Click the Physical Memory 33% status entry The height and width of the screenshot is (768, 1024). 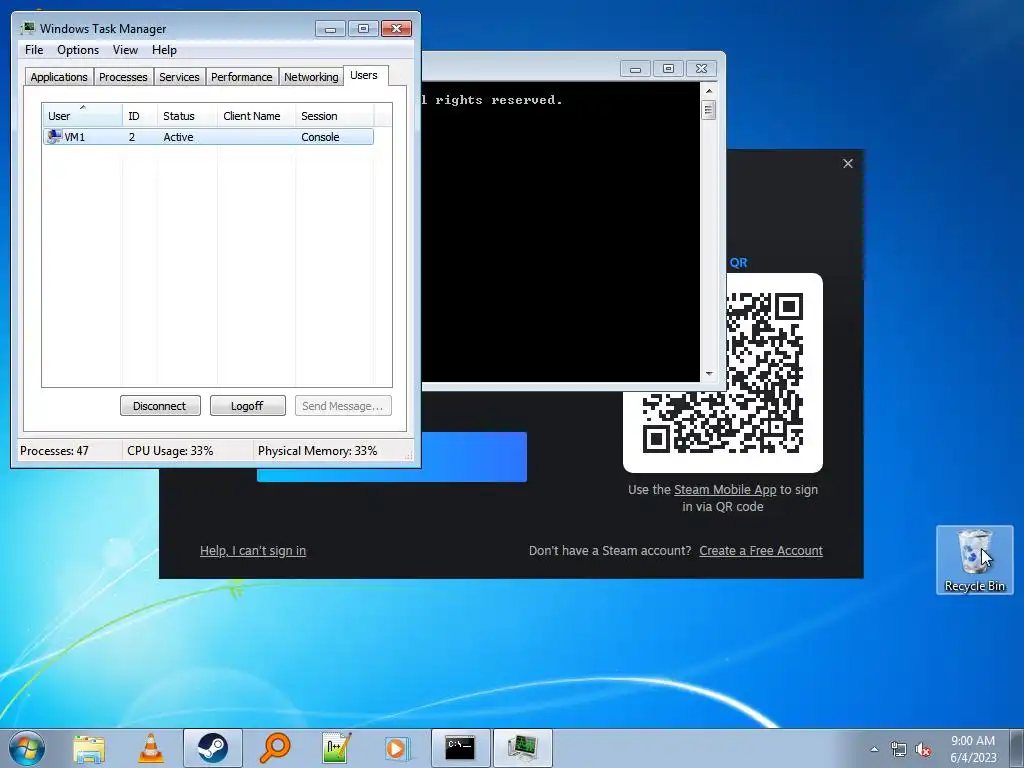[x=317, y=451]
